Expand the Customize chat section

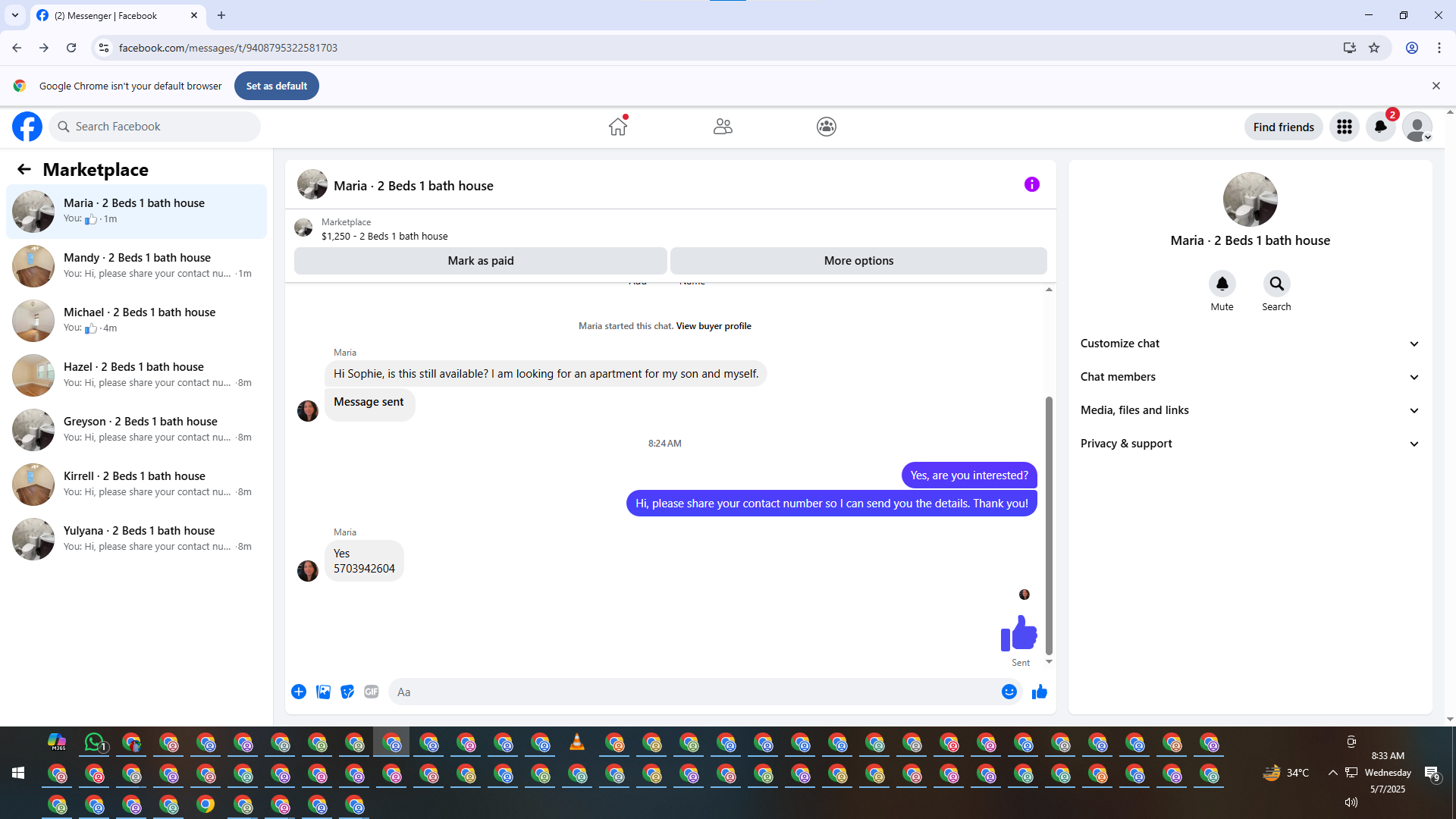tap(1249, 344)
